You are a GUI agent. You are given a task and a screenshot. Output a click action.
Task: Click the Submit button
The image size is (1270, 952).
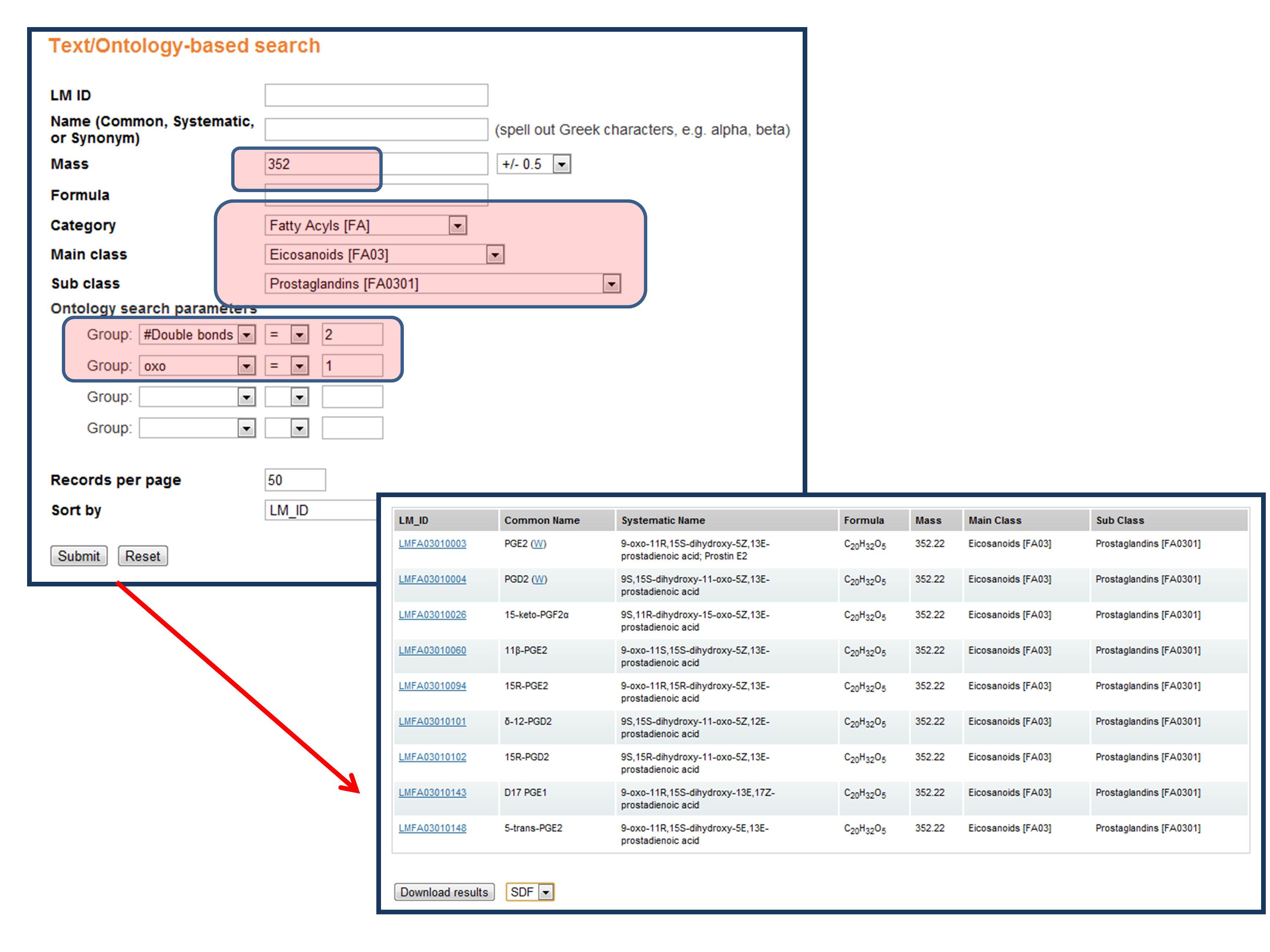(79, 556)
